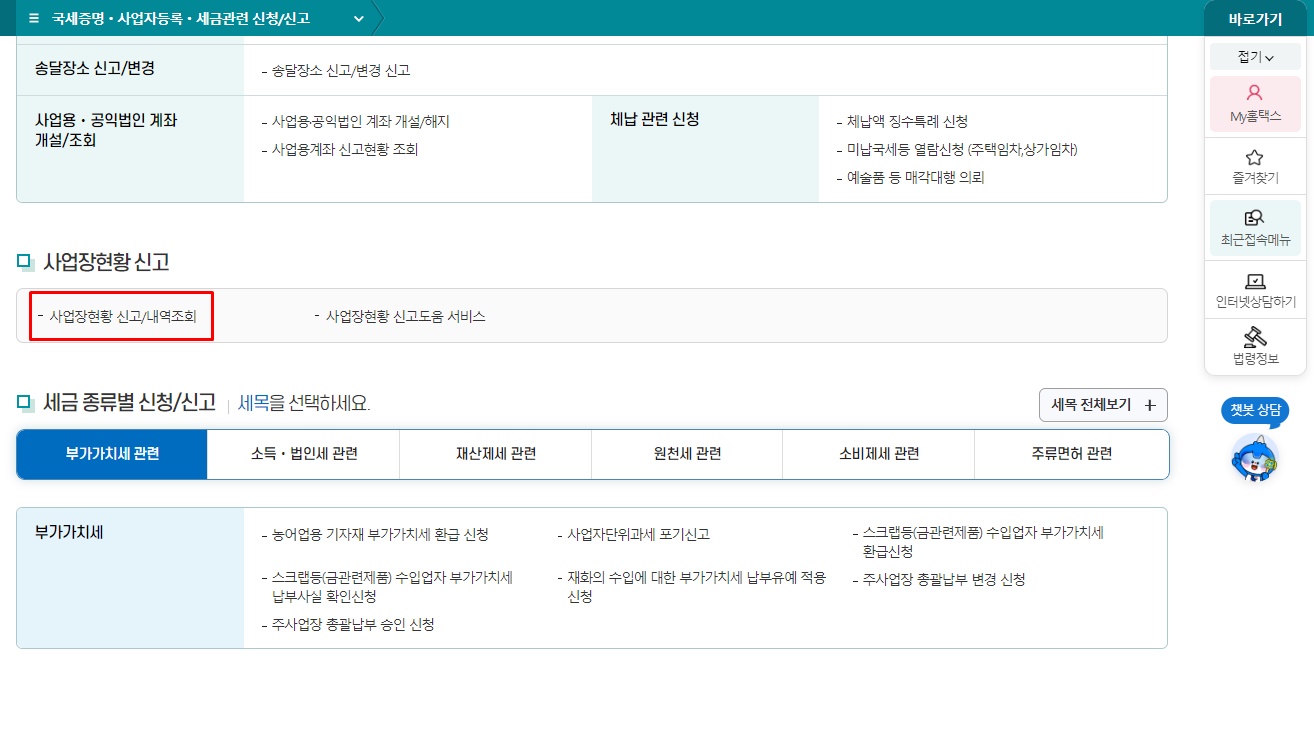Click the 최근접속메뉴 sidebar icon
This screenshot has height=739, width=1314.
tap(1255, 225)
